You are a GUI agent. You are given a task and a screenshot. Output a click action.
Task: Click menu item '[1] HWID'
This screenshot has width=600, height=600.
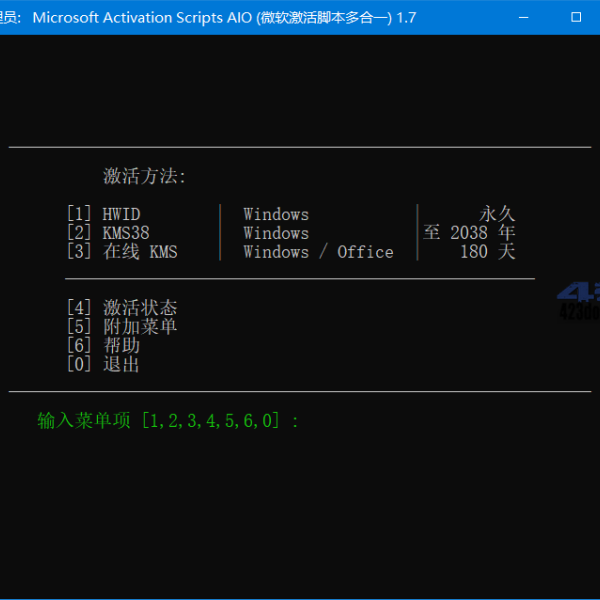click(x=104, y=214)
